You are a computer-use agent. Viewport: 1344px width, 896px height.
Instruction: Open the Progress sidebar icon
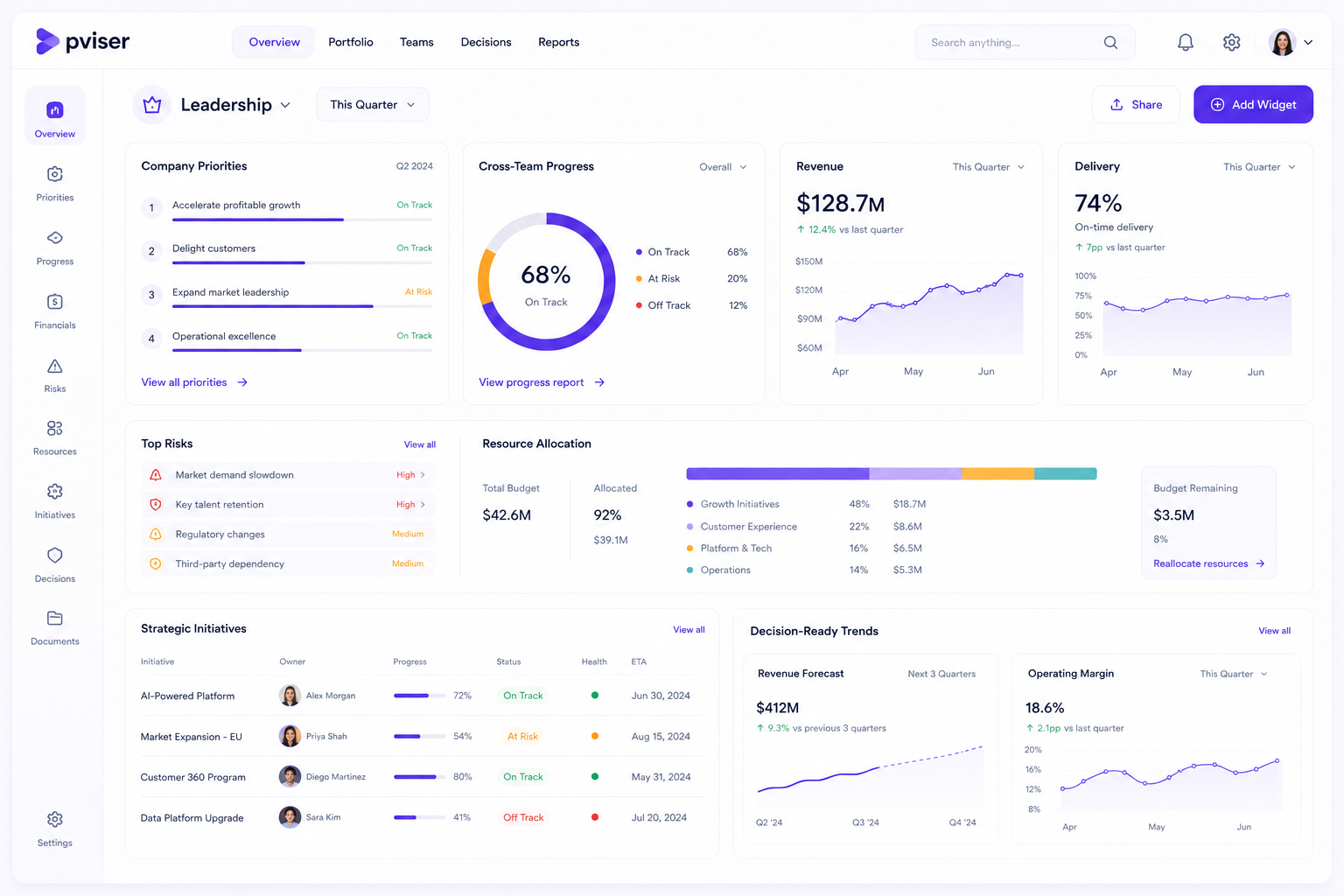click(54, 238)
